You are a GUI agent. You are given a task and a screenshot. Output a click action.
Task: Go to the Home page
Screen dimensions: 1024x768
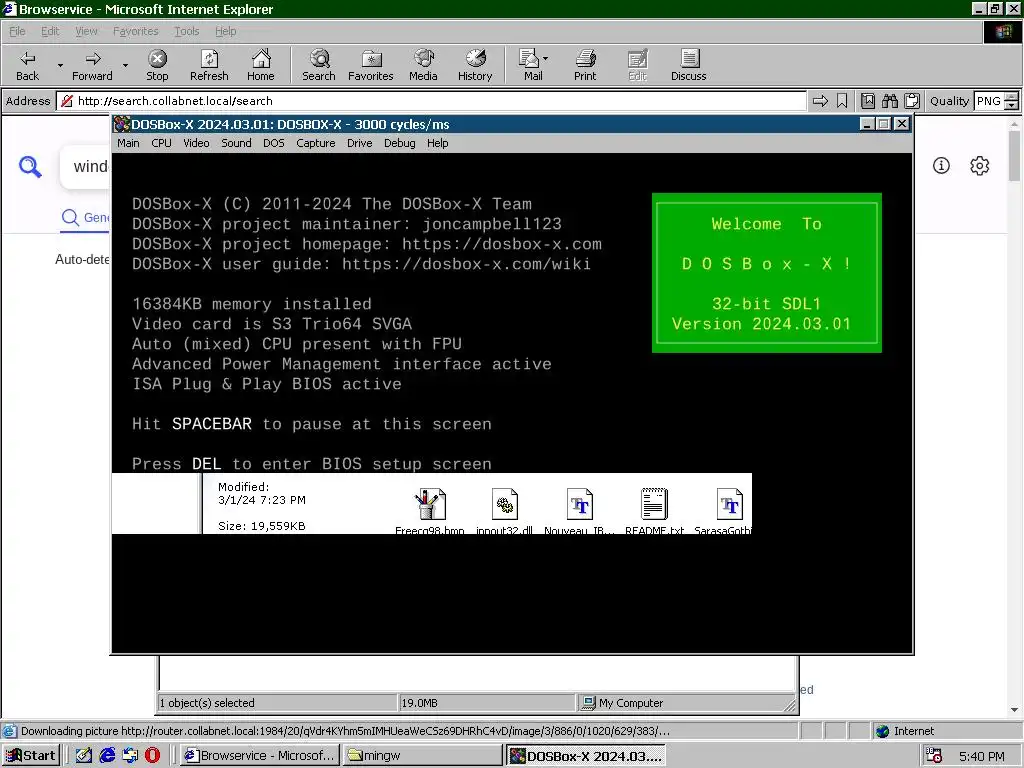261,65
